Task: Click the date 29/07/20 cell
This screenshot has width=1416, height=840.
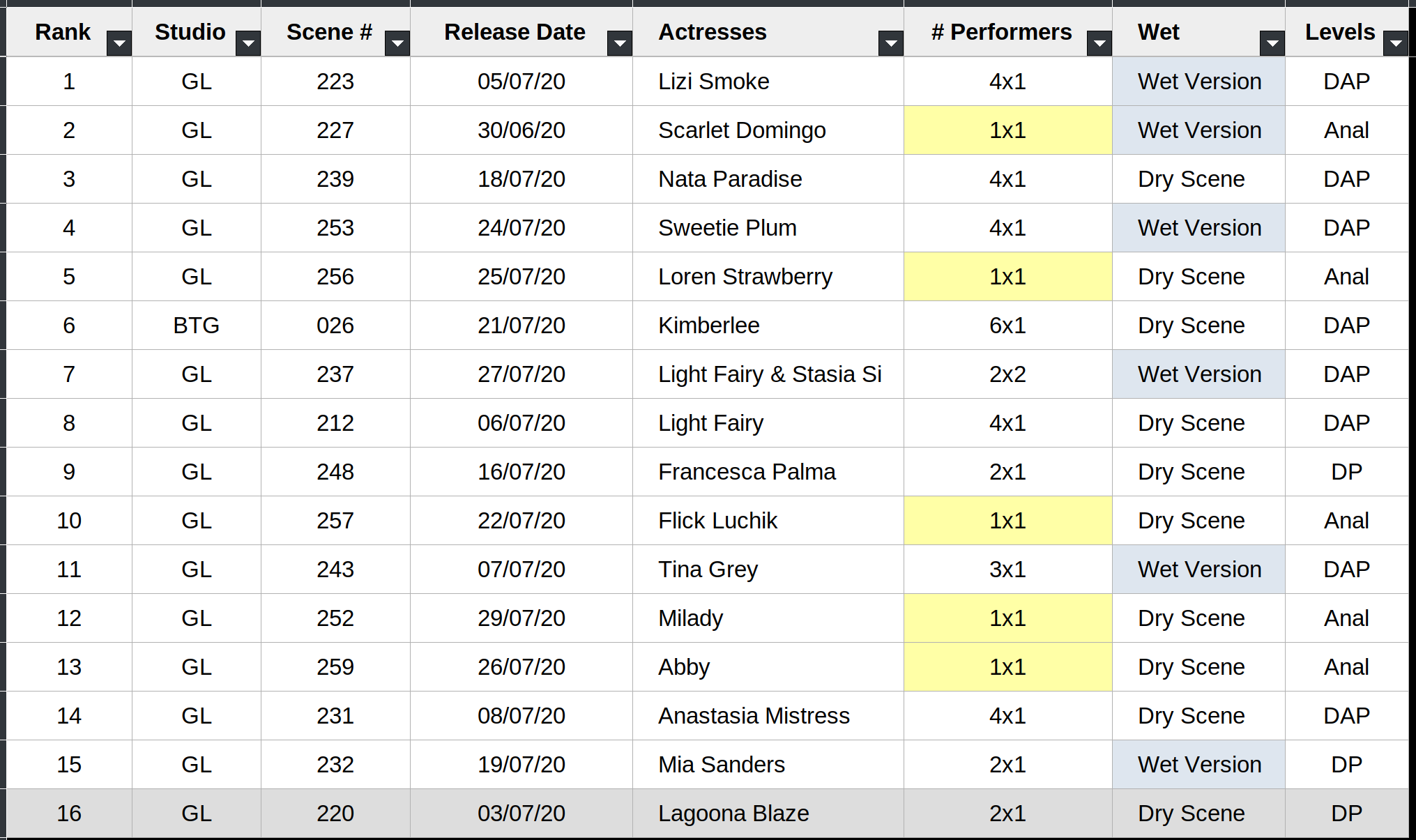Action: (521, 618)
